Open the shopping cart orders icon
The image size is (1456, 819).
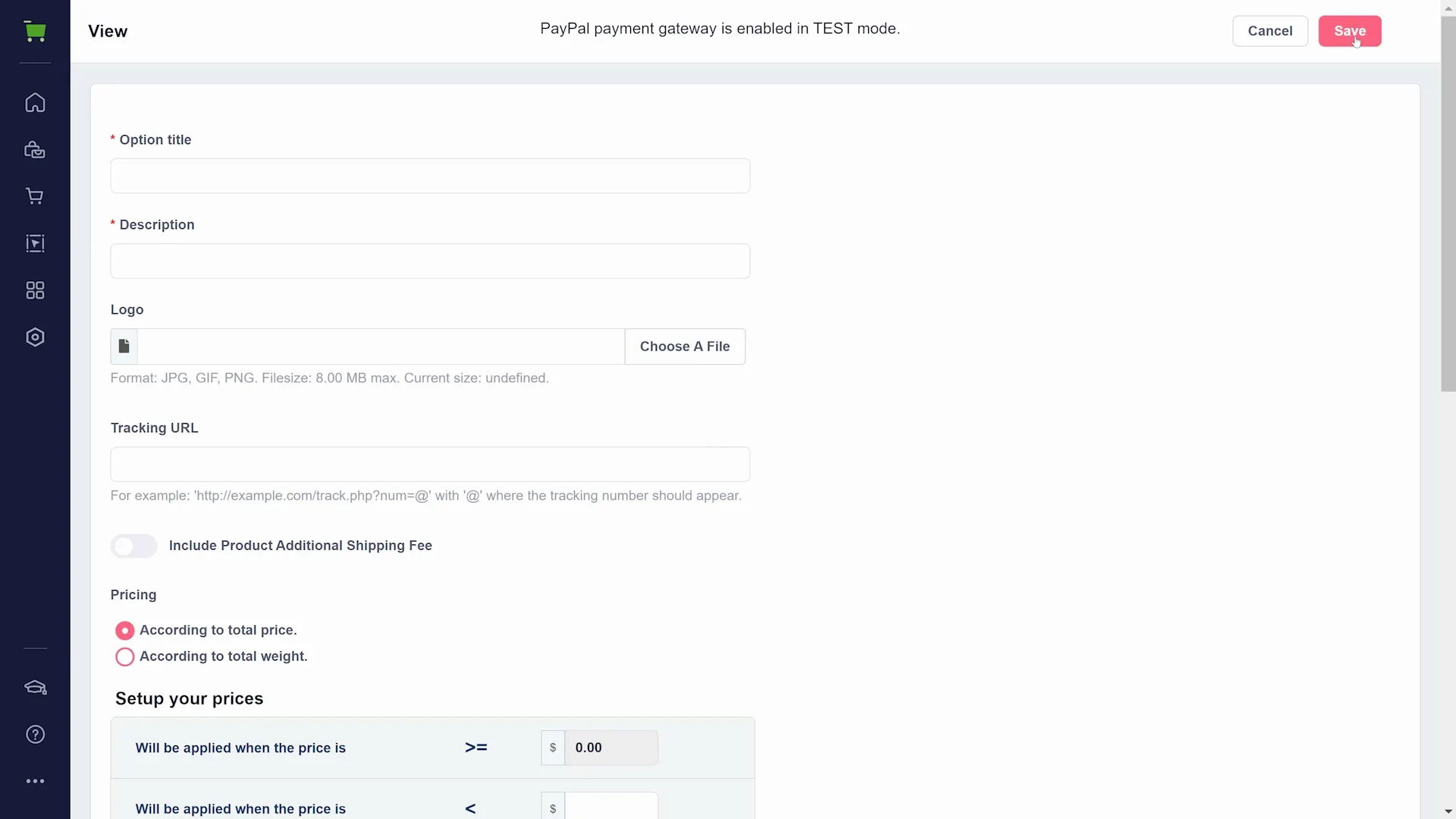coord(35,196)
